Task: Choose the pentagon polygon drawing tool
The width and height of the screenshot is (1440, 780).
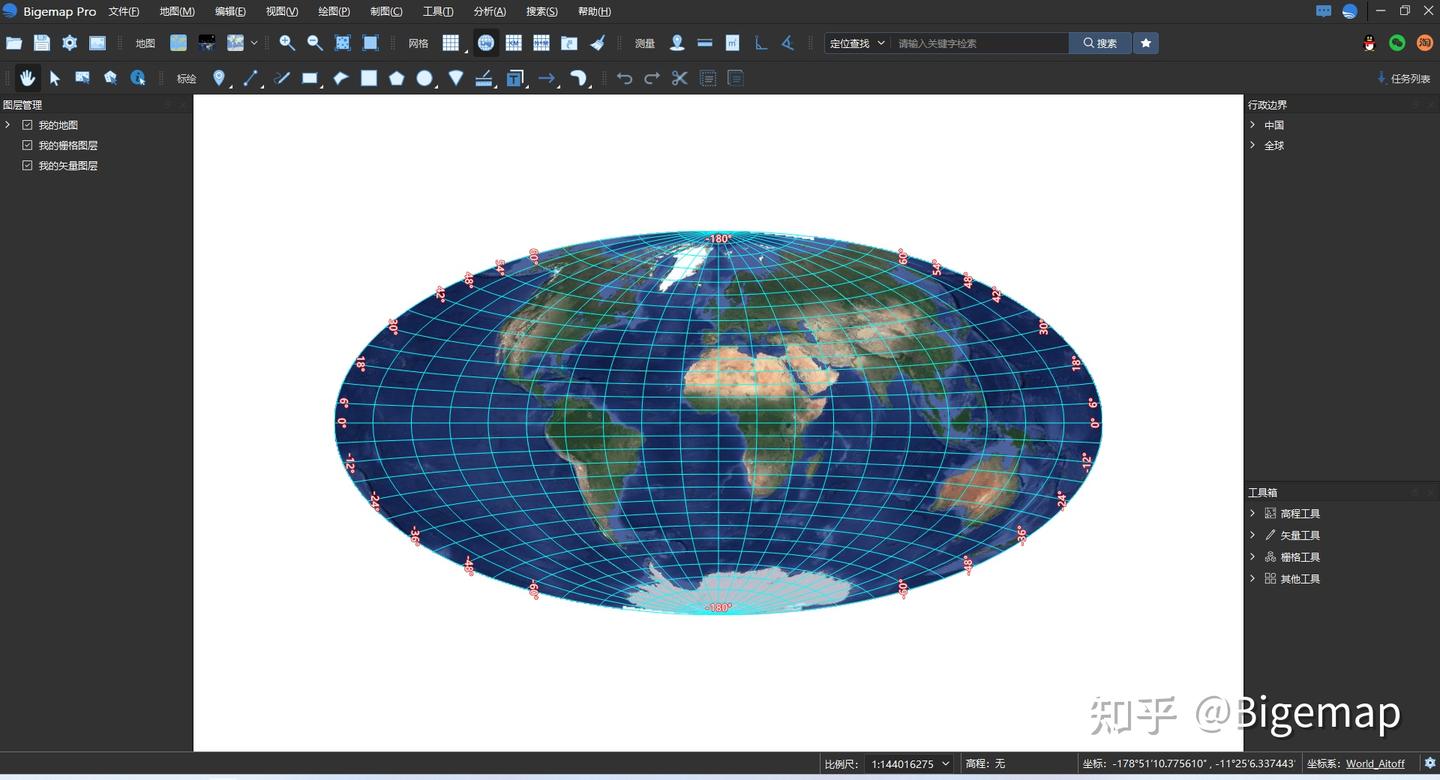Action: [397, 78]
